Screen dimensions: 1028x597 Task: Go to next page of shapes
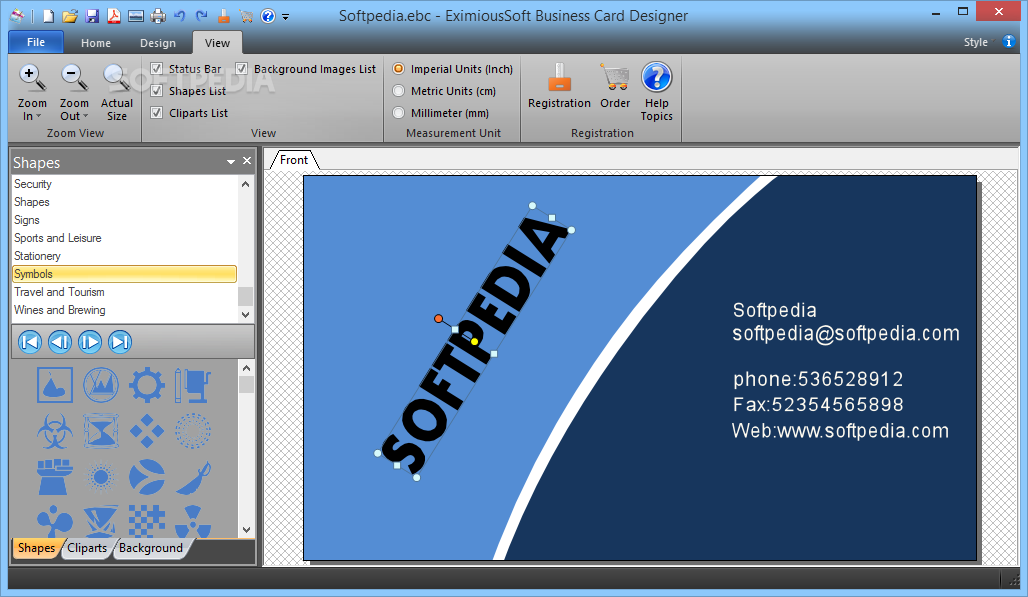coord(90,342)
